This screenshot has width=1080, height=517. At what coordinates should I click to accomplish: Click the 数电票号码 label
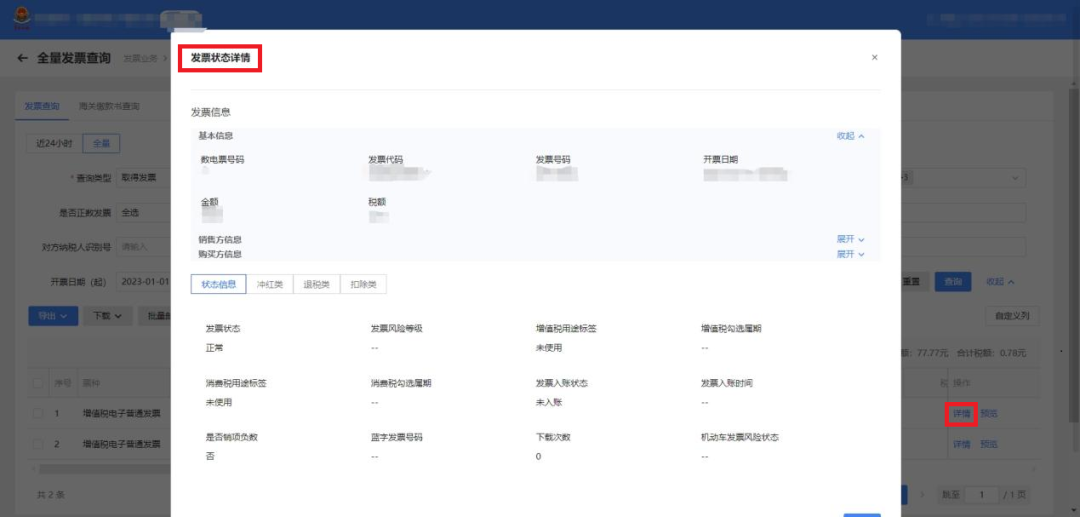(222, 159)
